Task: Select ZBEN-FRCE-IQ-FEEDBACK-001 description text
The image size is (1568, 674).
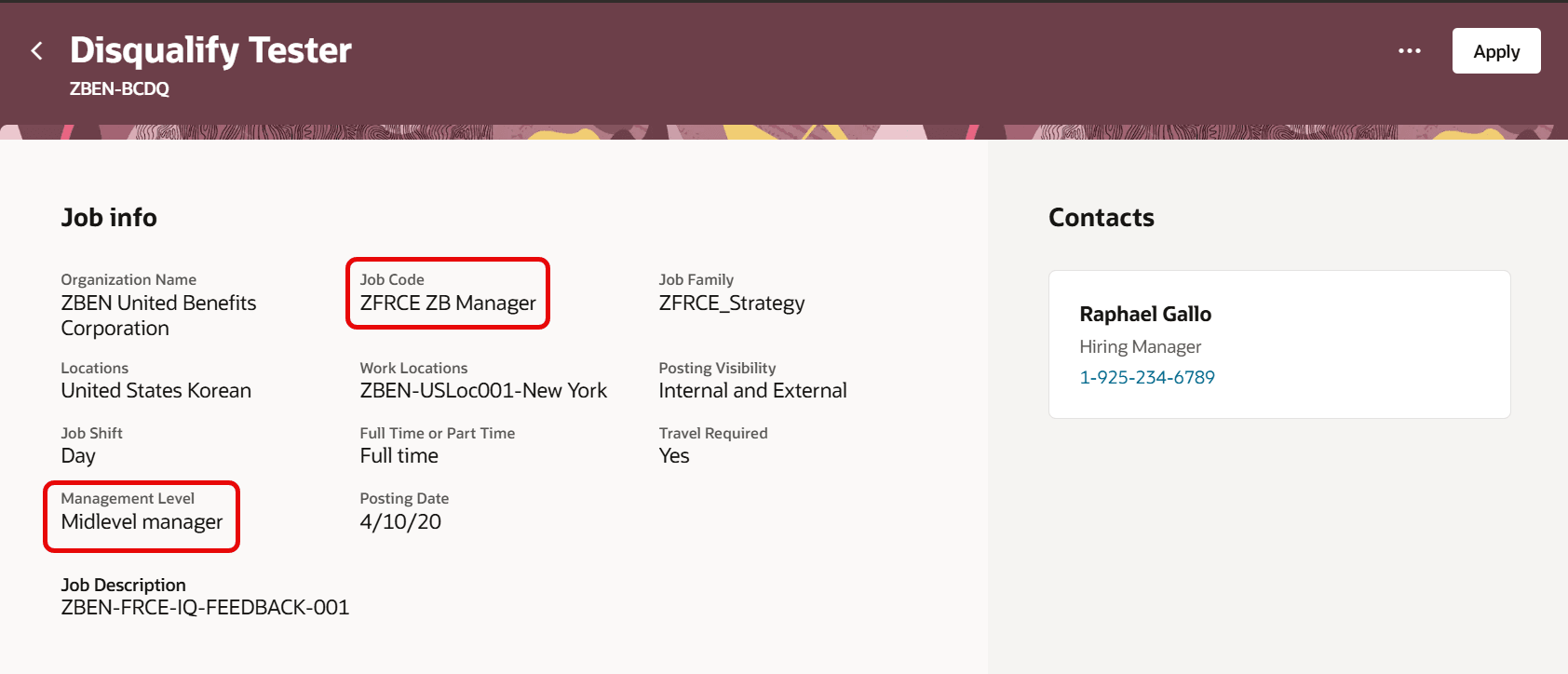Action: pyautogui.click(x=205, y=608)
